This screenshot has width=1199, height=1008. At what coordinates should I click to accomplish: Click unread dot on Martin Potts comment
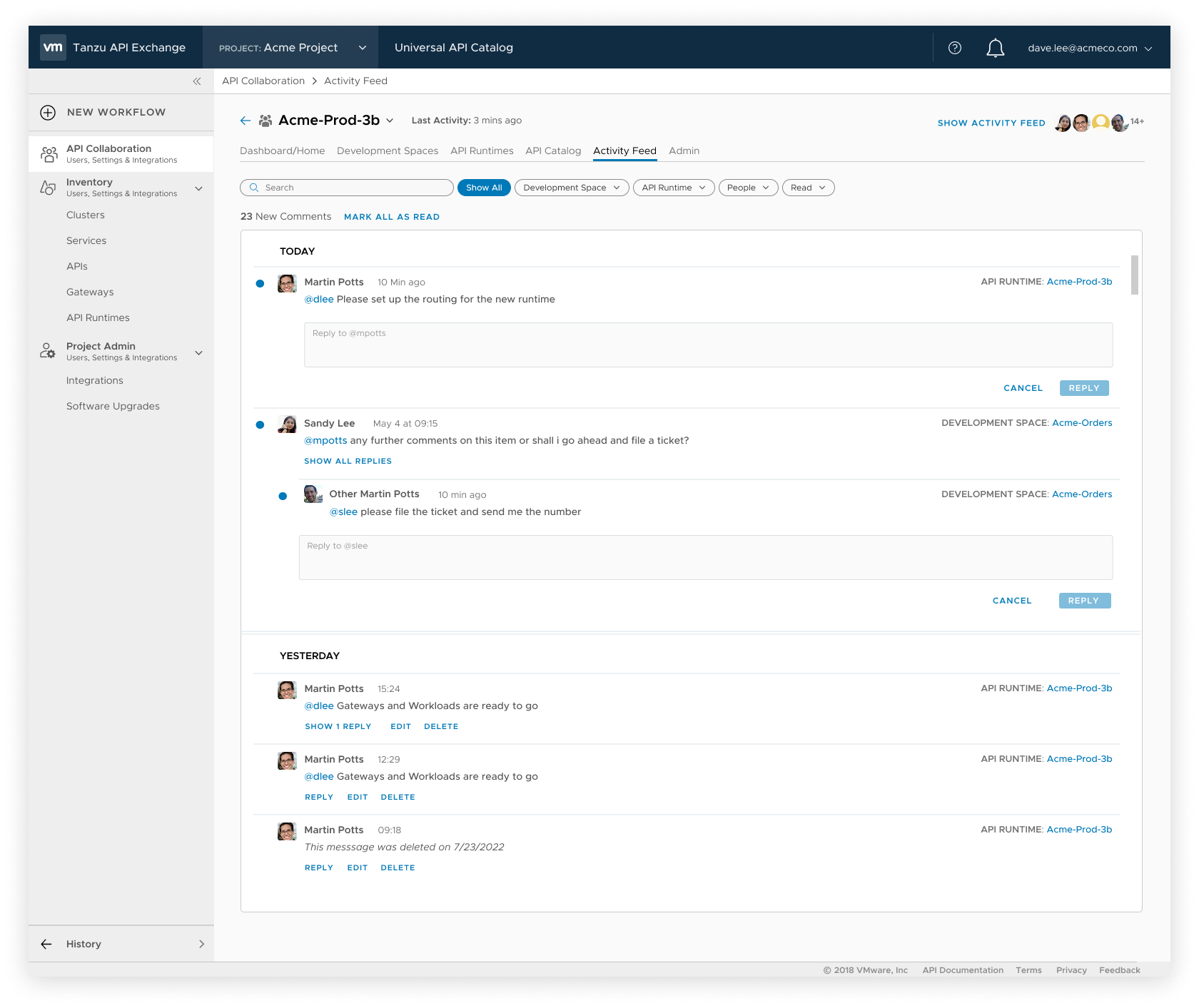(260, 284)
